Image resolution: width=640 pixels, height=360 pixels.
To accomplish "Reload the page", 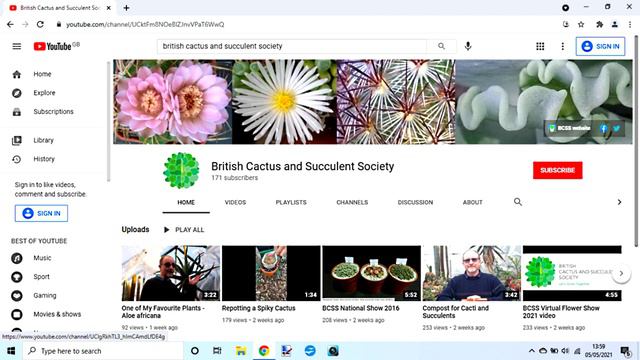I will (x=40, y=24).
